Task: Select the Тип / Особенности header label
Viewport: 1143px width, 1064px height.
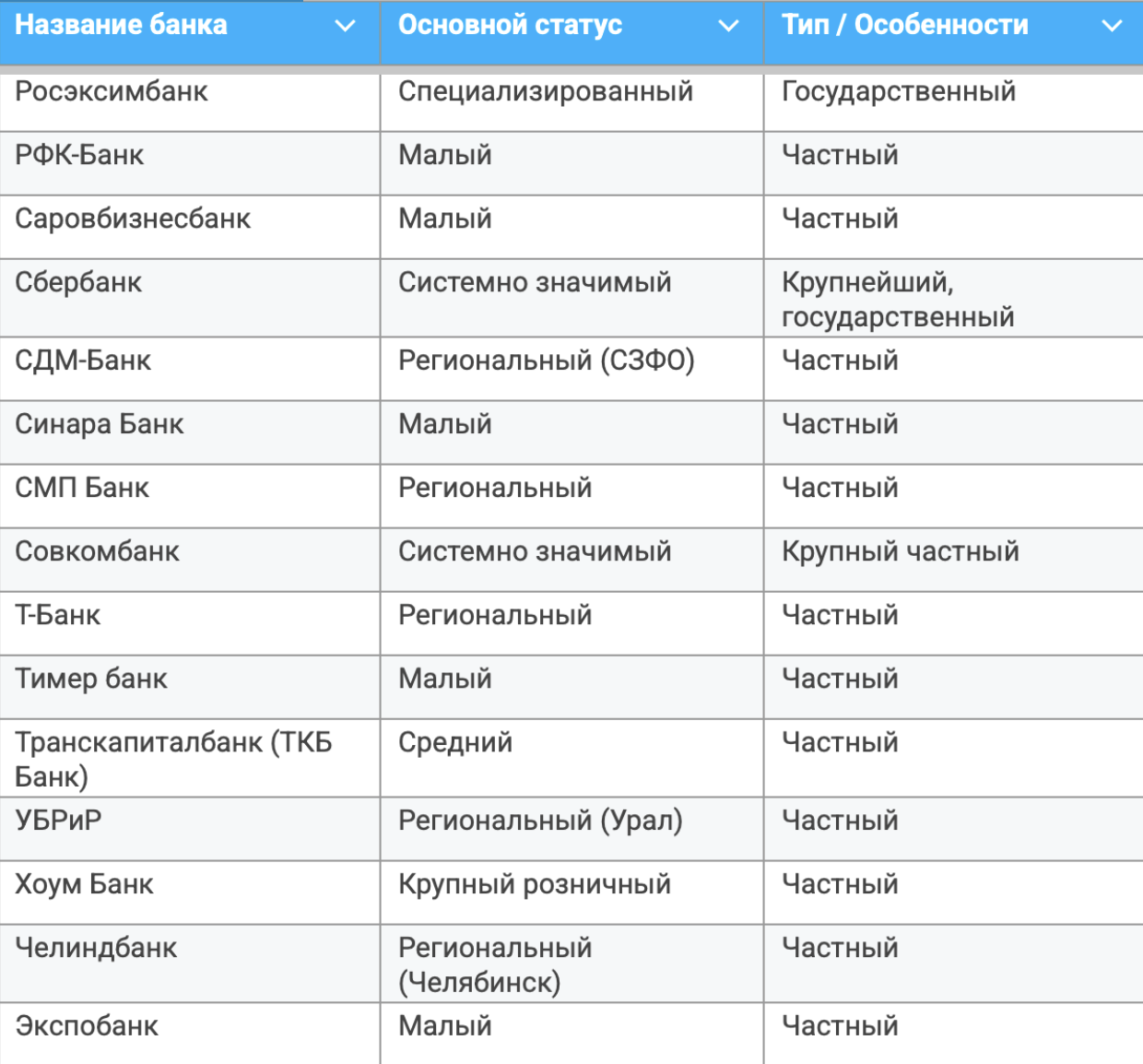Action: (904, 26)
